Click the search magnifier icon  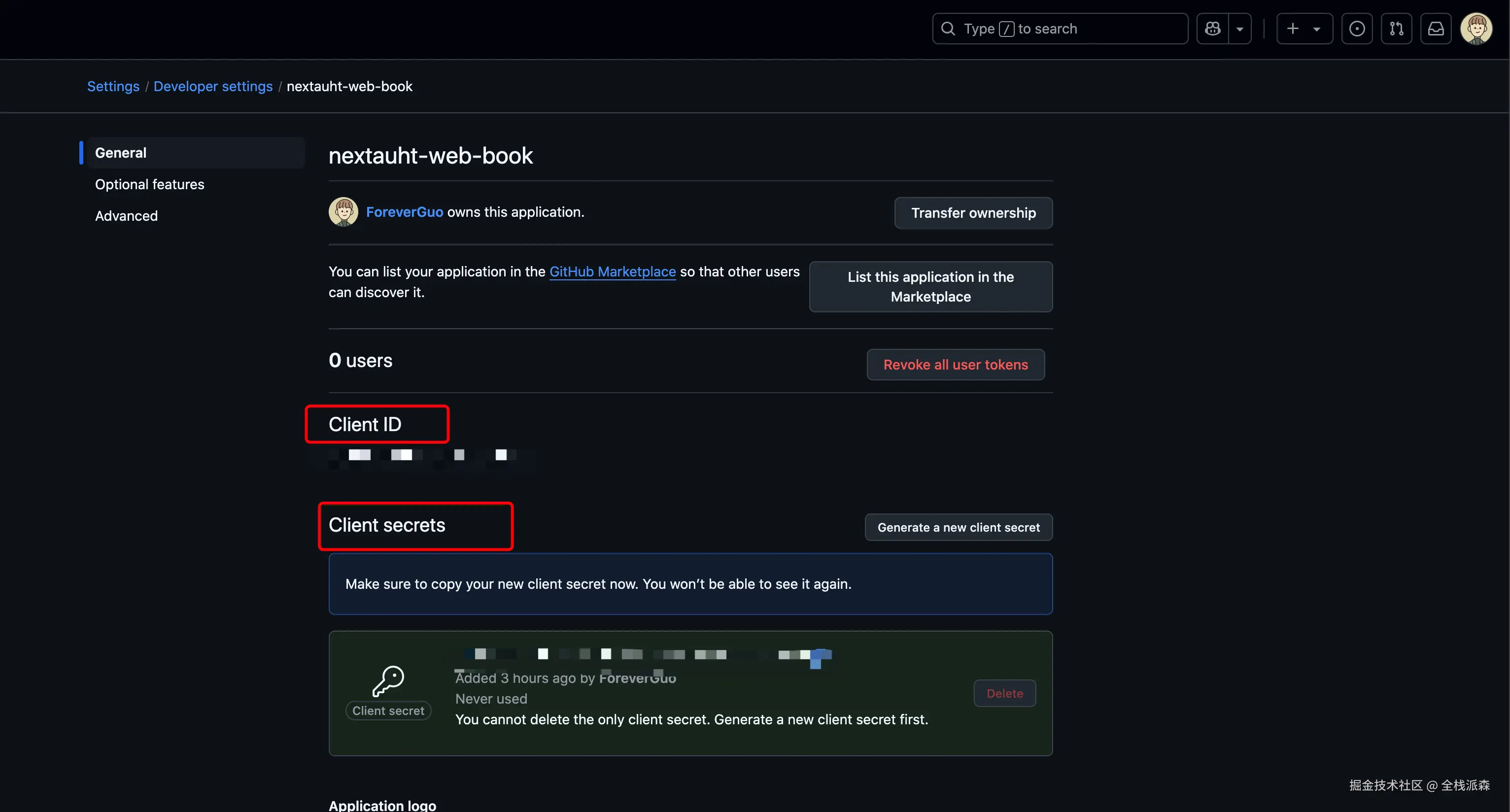click(x=948, y=29)
